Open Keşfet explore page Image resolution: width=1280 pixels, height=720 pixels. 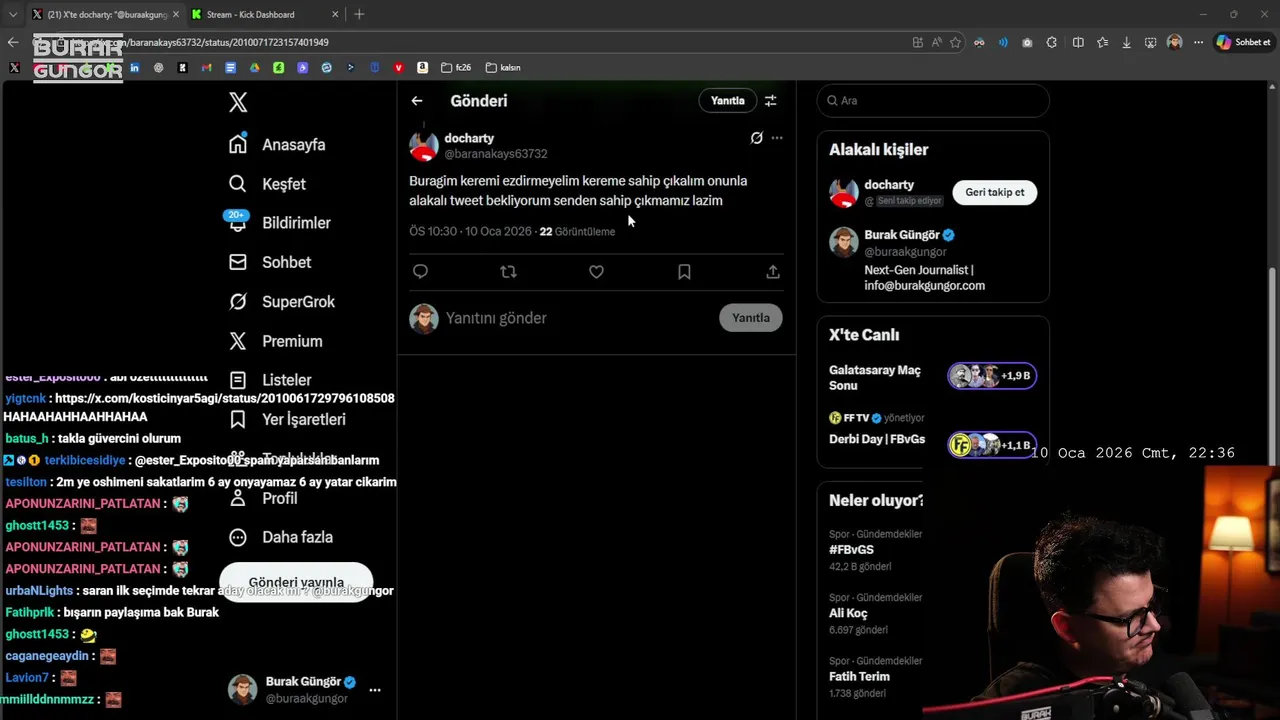(x=267, y=184)
